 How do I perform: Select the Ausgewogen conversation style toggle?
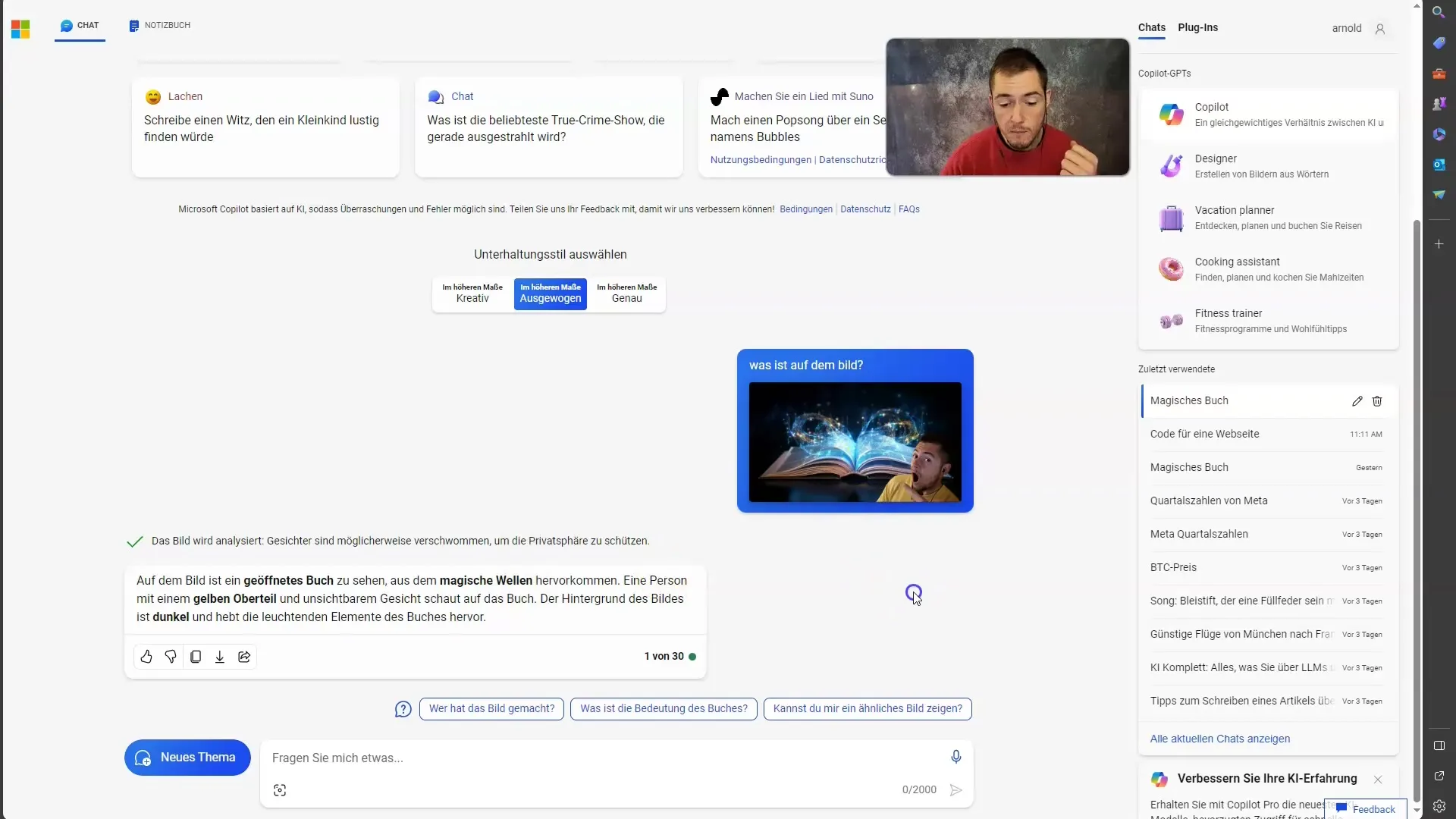coord(550,293)
